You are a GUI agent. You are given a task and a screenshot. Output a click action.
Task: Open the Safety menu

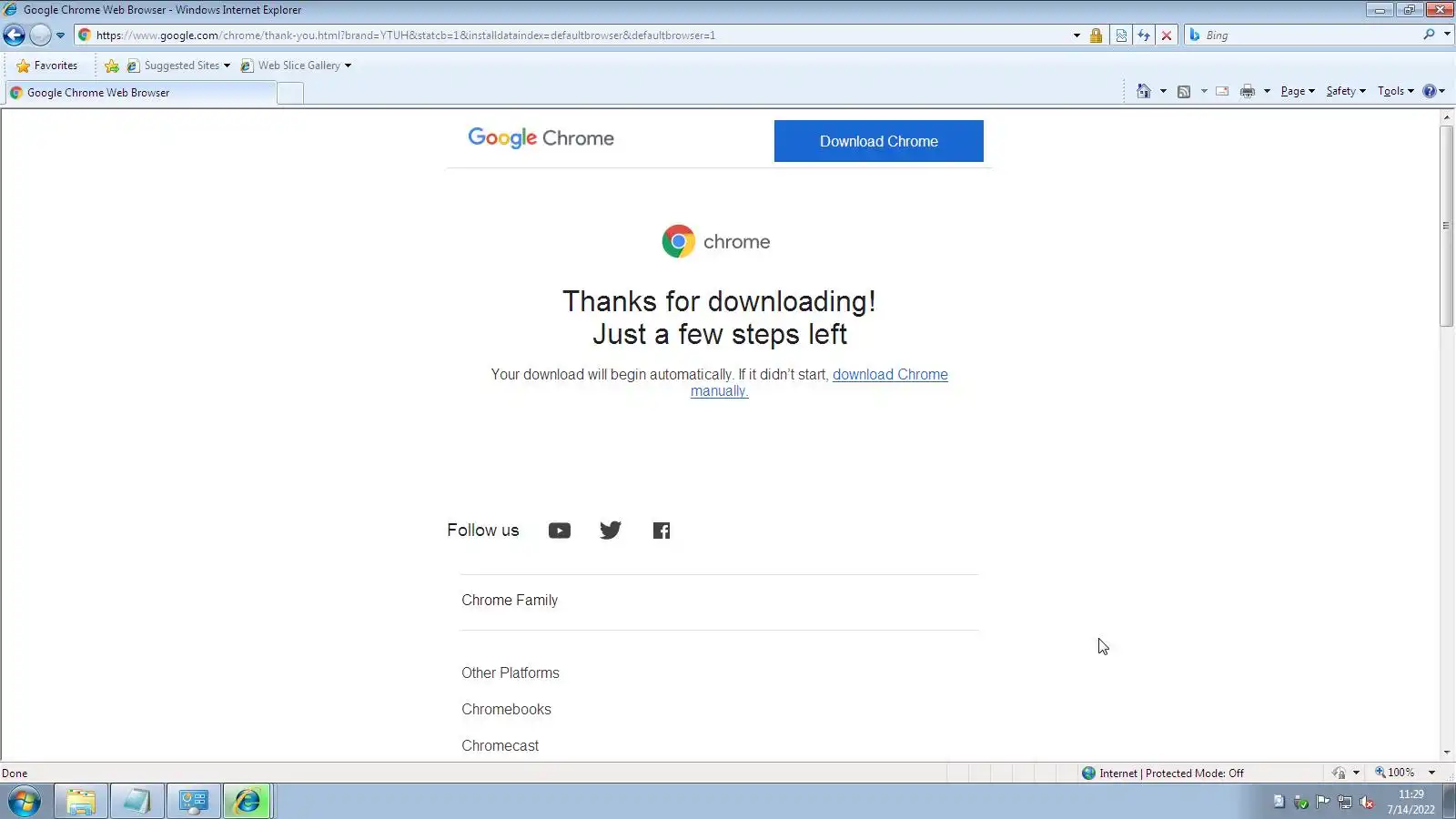1346,91
